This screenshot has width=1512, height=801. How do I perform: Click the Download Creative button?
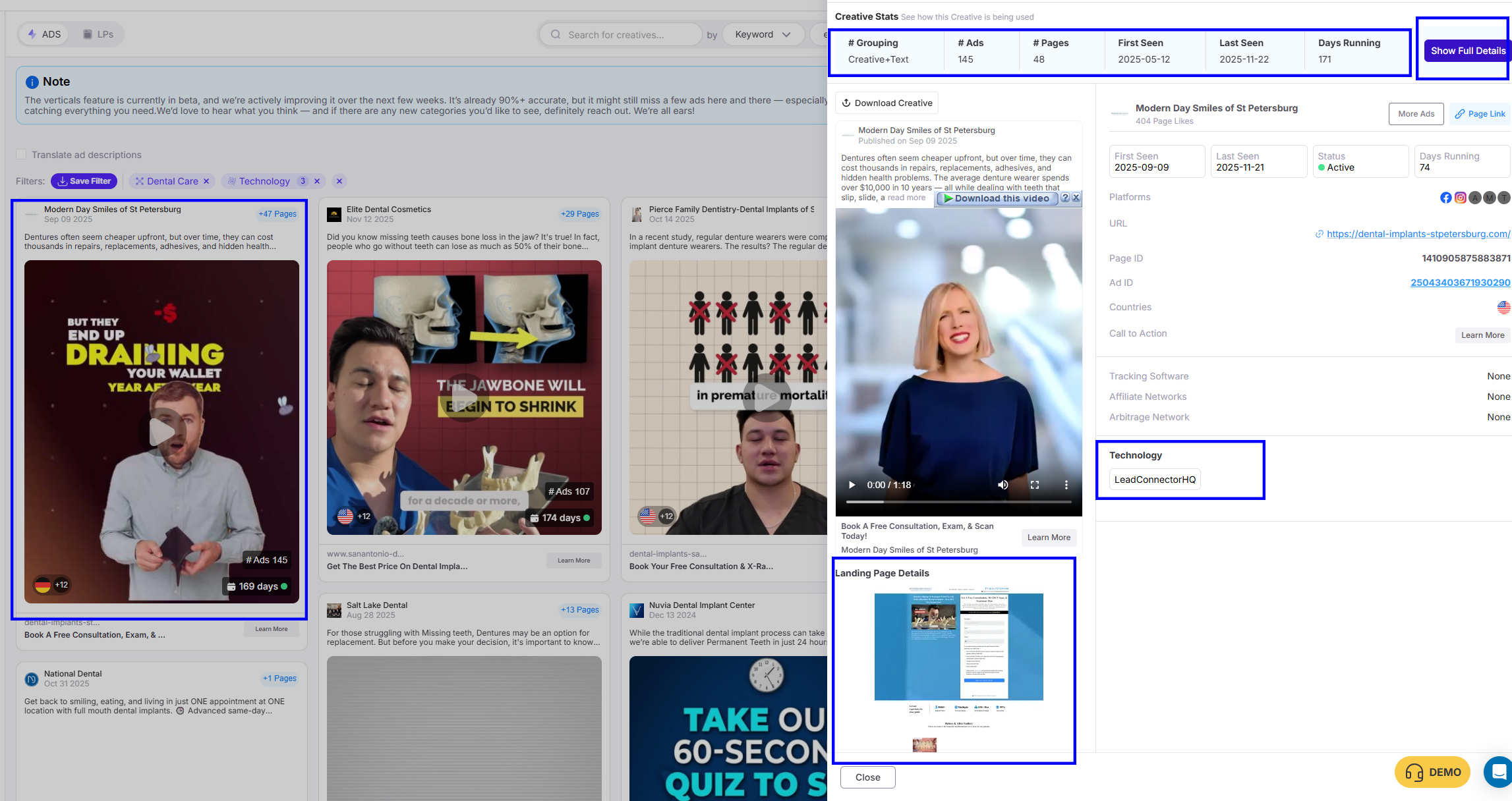[x=887, y=103]
